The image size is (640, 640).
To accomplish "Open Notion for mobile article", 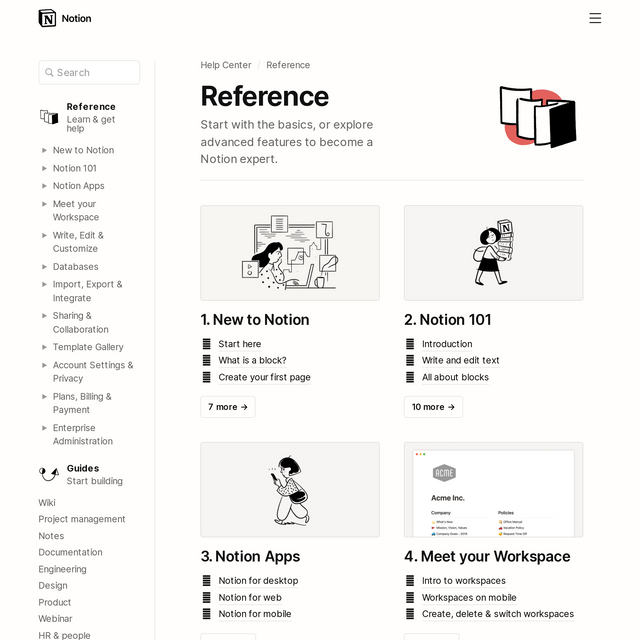I will point(255,614).
